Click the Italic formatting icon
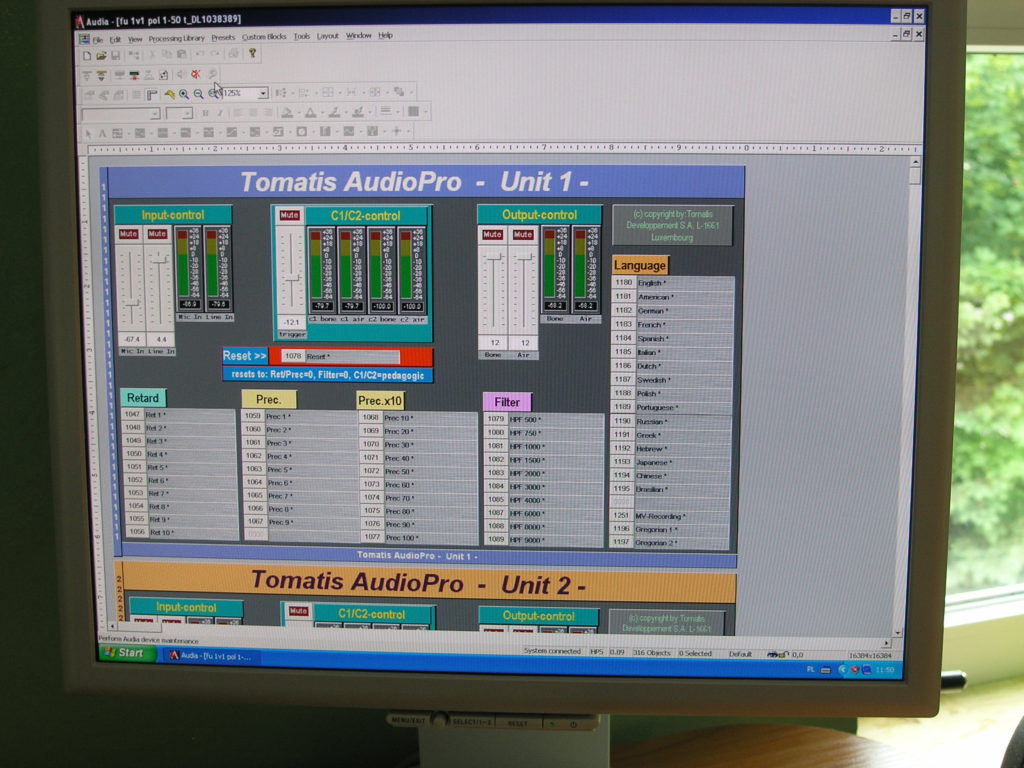This screenshot has width=1024, height=768. click(x=219, y=114)
